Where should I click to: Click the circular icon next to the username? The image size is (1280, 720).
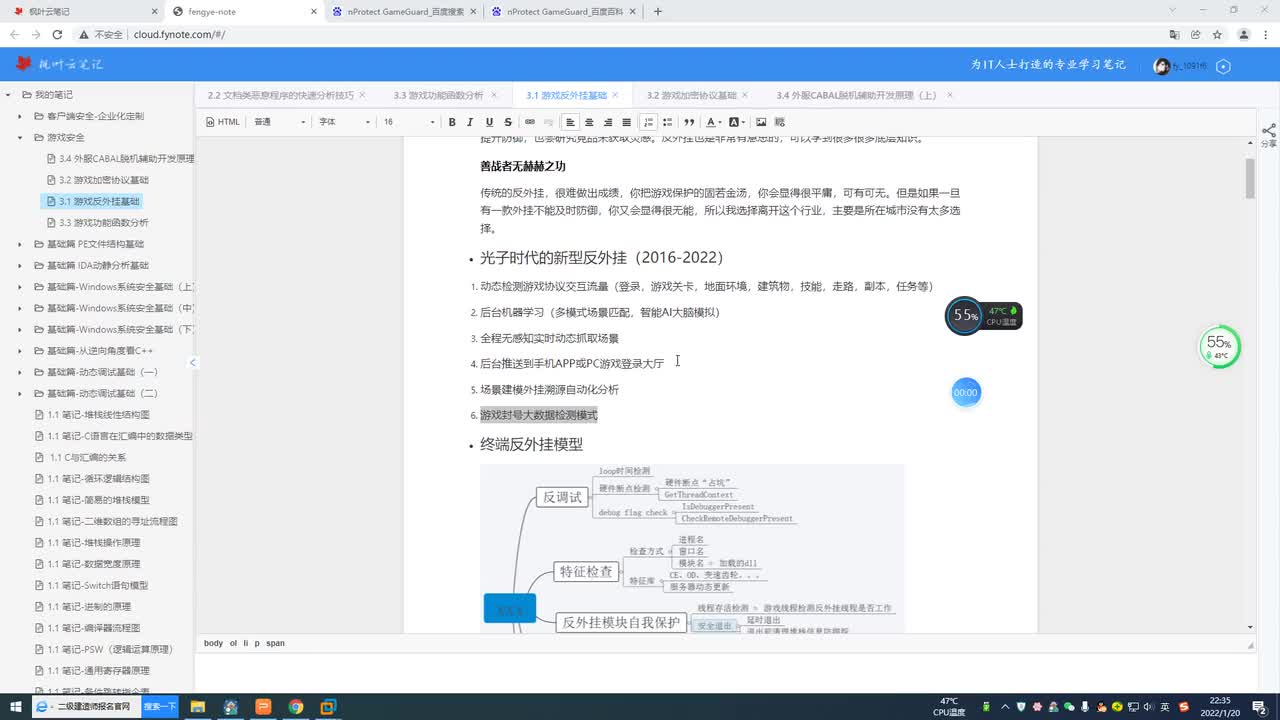(x=1223, y=66)
